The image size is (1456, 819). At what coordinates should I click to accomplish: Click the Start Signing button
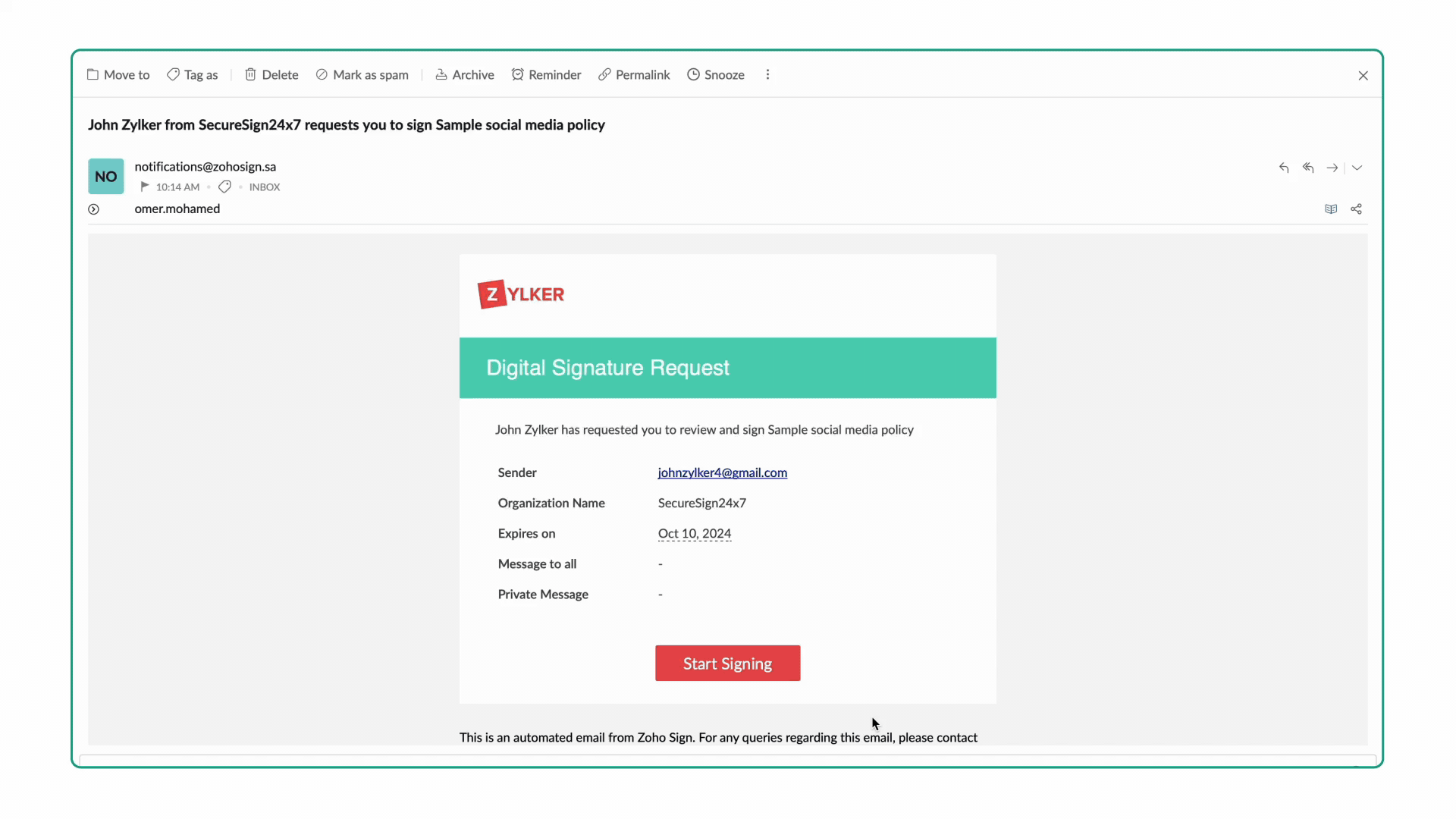pyautogui.click(x=727, y=664)
